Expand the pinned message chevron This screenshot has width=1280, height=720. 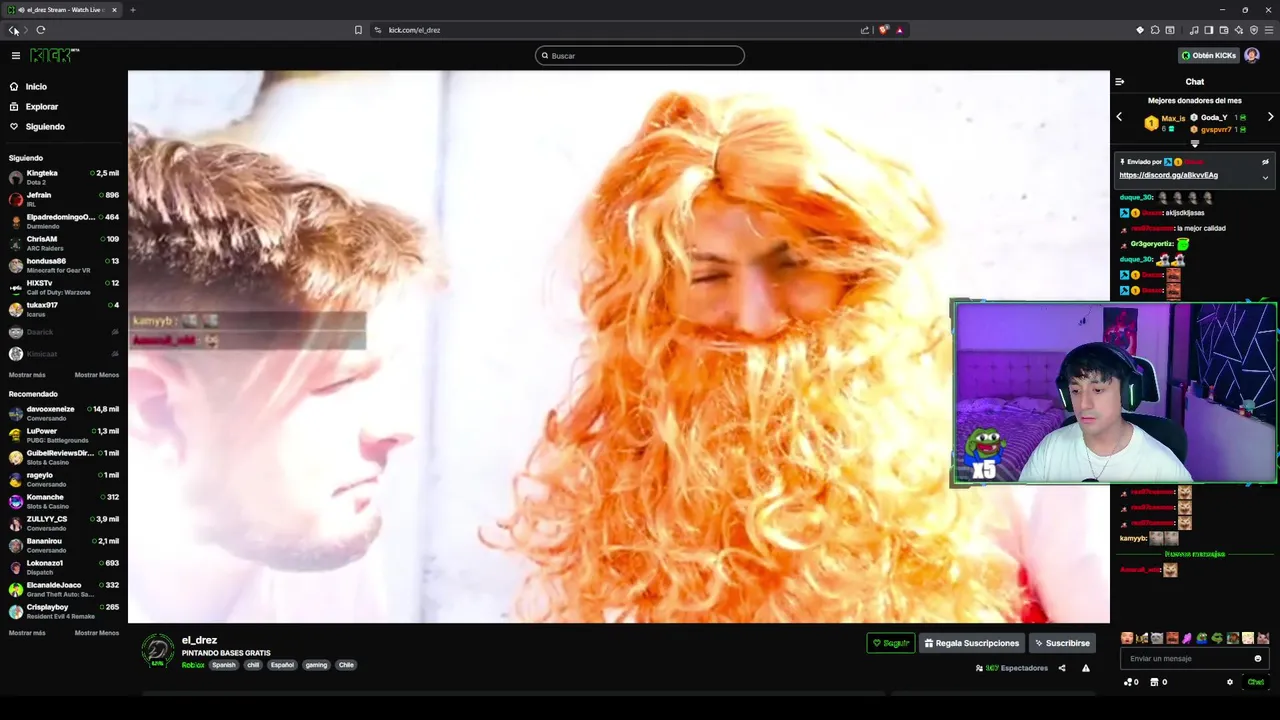point(1265,178)
